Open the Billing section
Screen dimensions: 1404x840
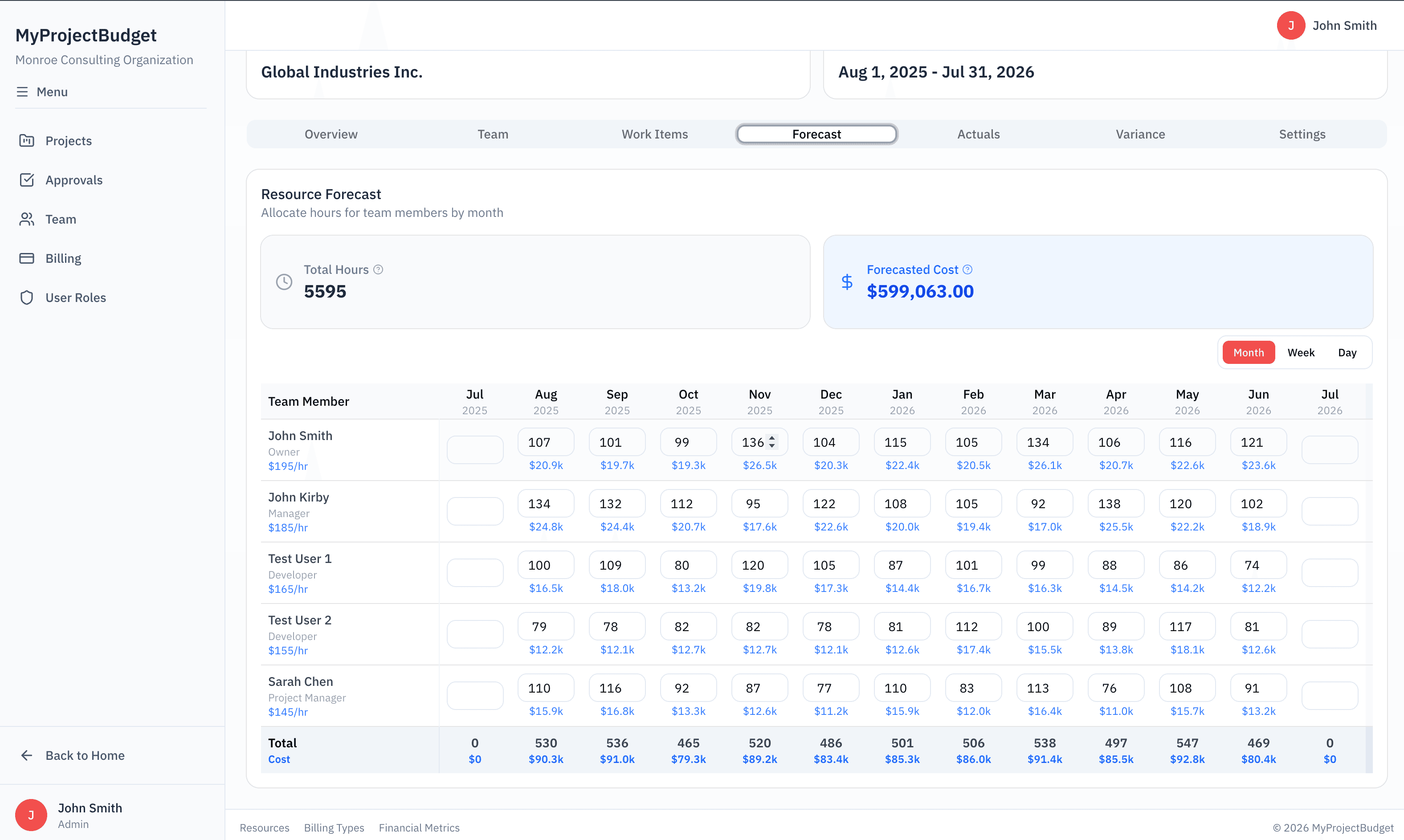(27, 258)
